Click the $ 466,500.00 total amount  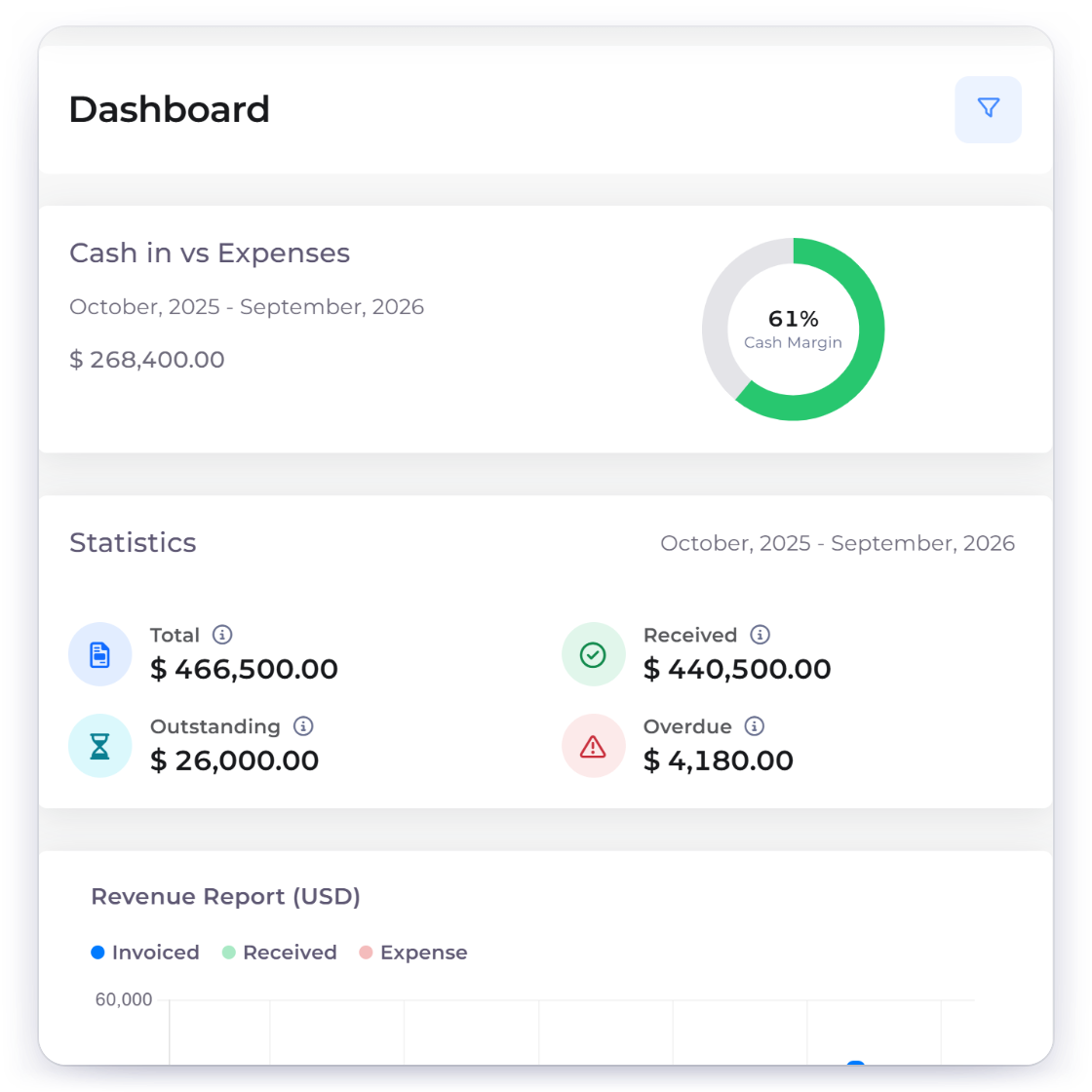pos(244,669)
